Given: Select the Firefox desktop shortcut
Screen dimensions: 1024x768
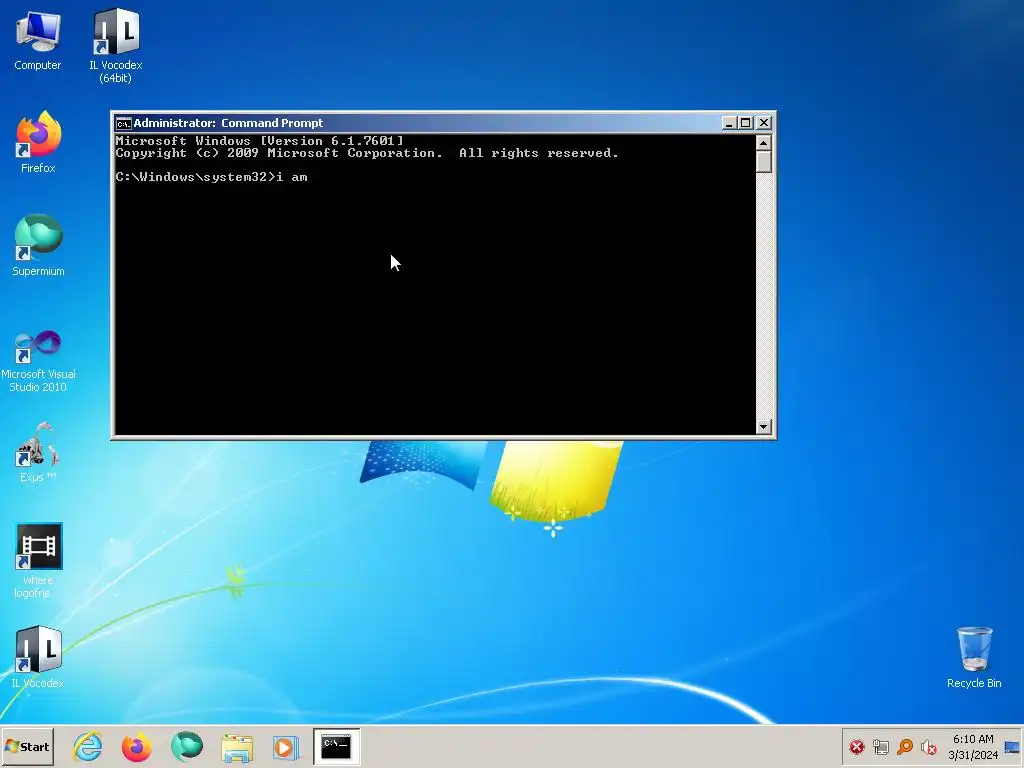Looking at the screenshot, I should (38, 142).
